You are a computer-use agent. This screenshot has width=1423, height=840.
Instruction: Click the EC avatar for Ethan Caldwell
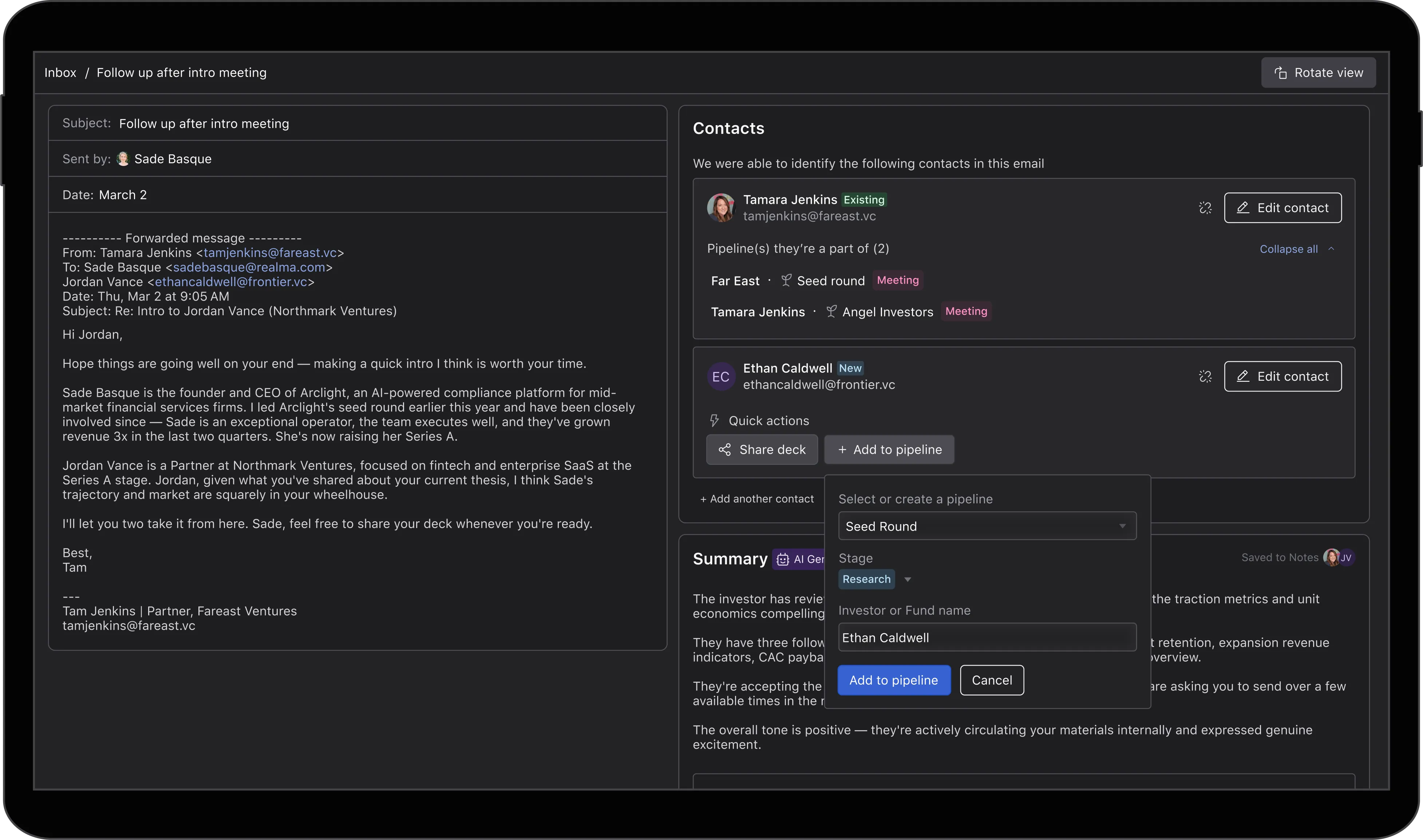click(x=720, y=376)
